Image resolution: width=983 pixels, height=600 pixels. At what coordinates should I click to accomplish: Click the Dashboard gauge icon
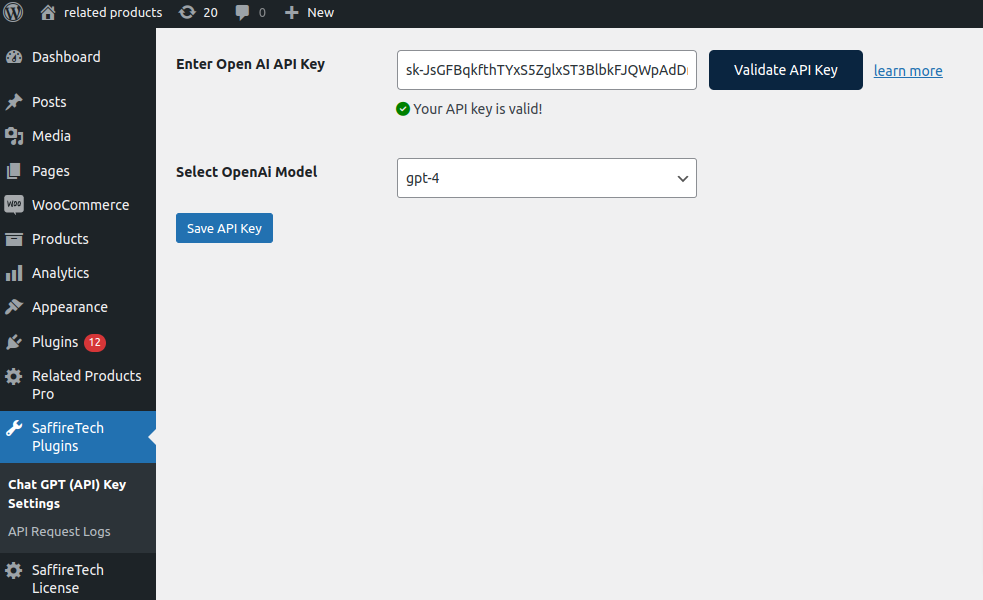tap(14, 57)
